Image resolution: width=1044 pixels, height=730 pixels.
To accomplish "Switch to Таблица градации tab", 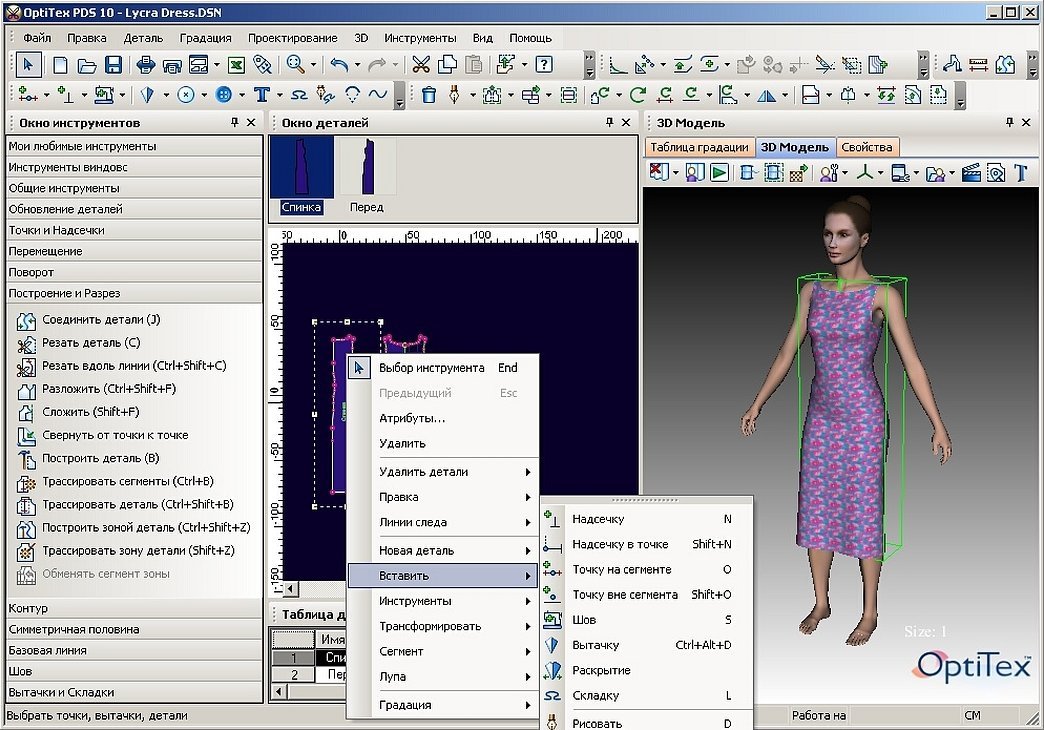I will [699, 147].
